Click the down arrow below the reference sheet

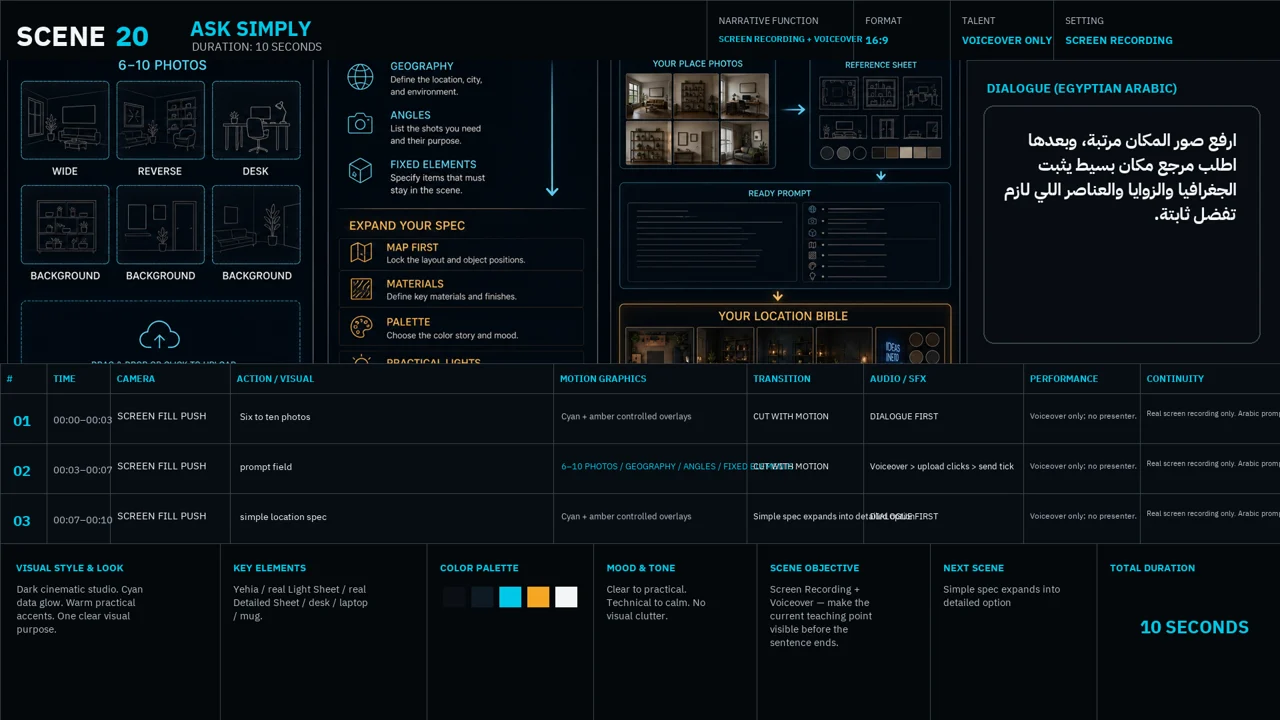(x=881, y=176)
